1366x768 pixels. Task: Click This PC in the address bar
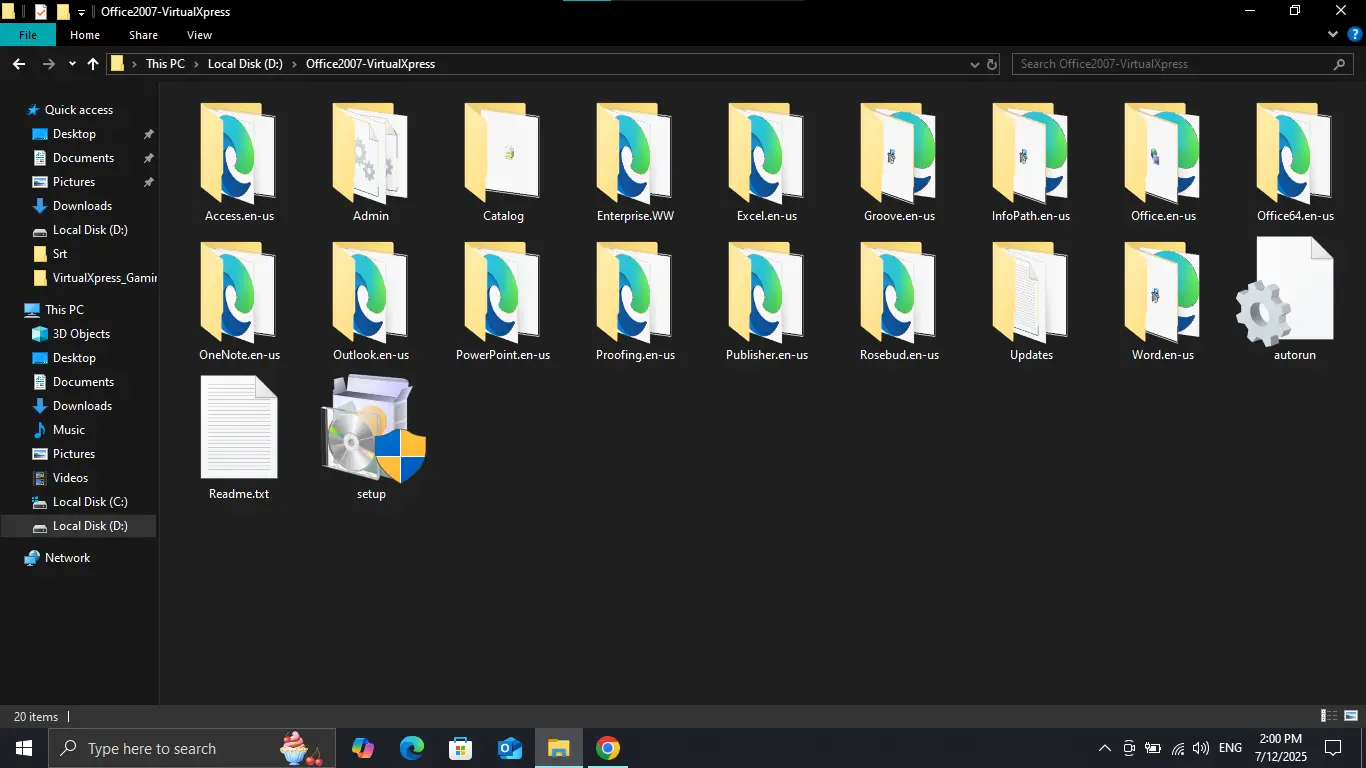click(165, 64)
